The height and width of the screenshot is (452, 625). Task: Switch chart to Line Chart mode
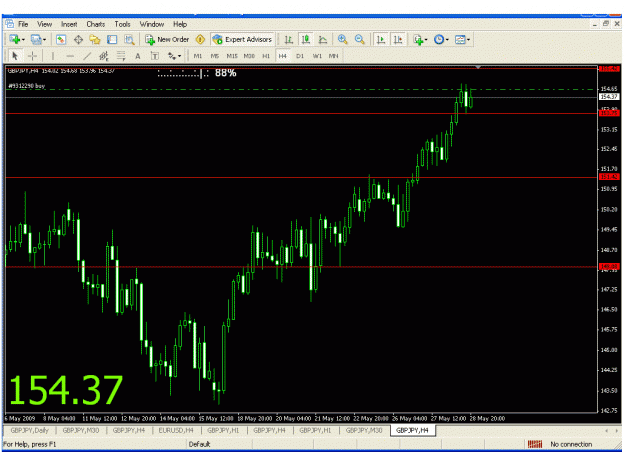(323, 39)
